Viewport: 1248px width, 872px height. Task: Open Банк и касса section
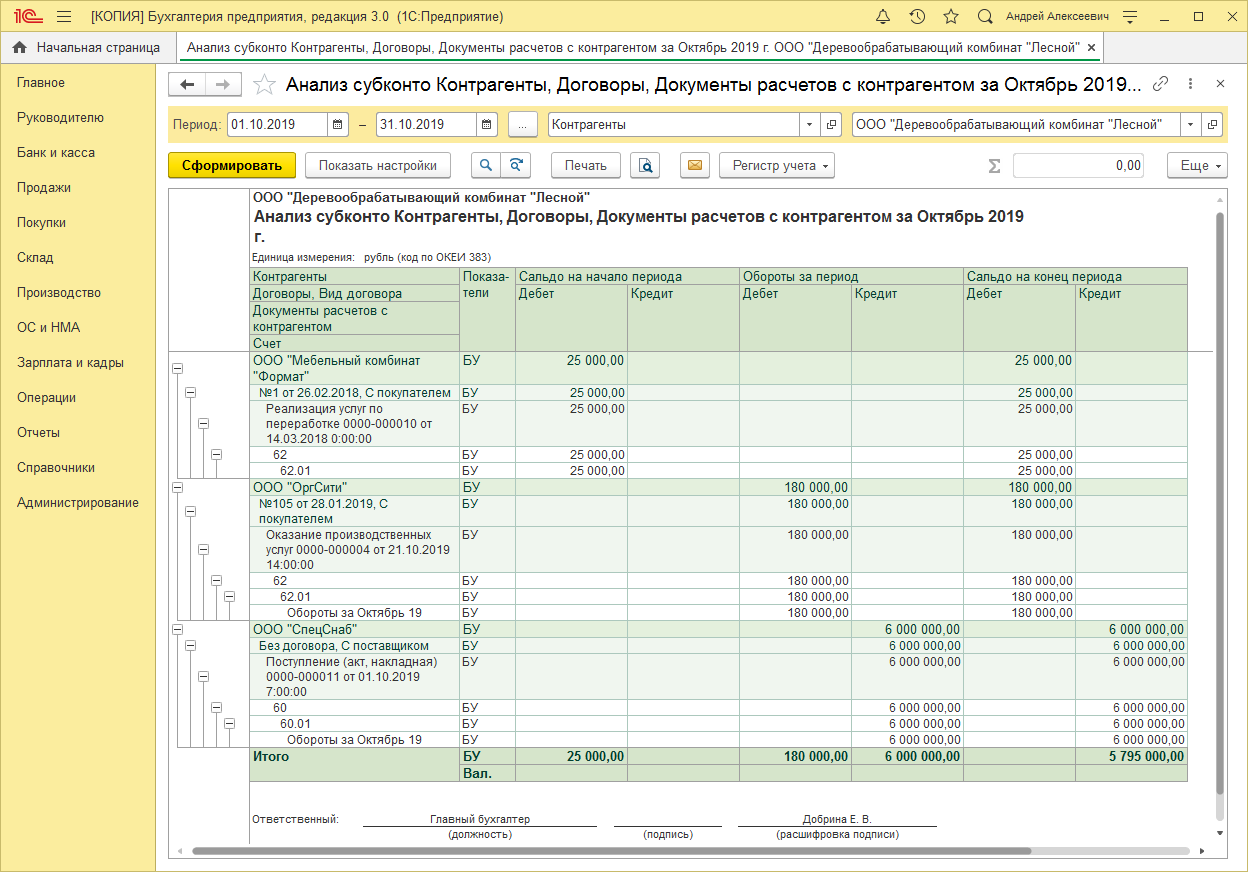click(56, 153)
